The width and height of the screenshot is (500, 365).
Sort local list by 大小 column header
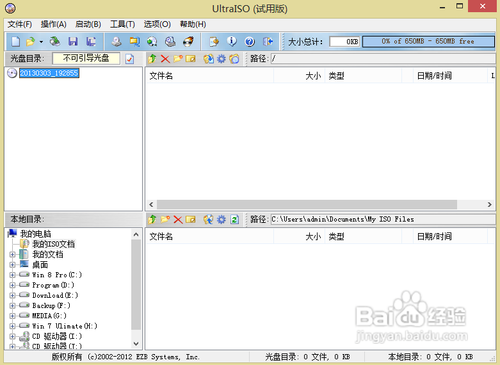(x=299, y=237)
